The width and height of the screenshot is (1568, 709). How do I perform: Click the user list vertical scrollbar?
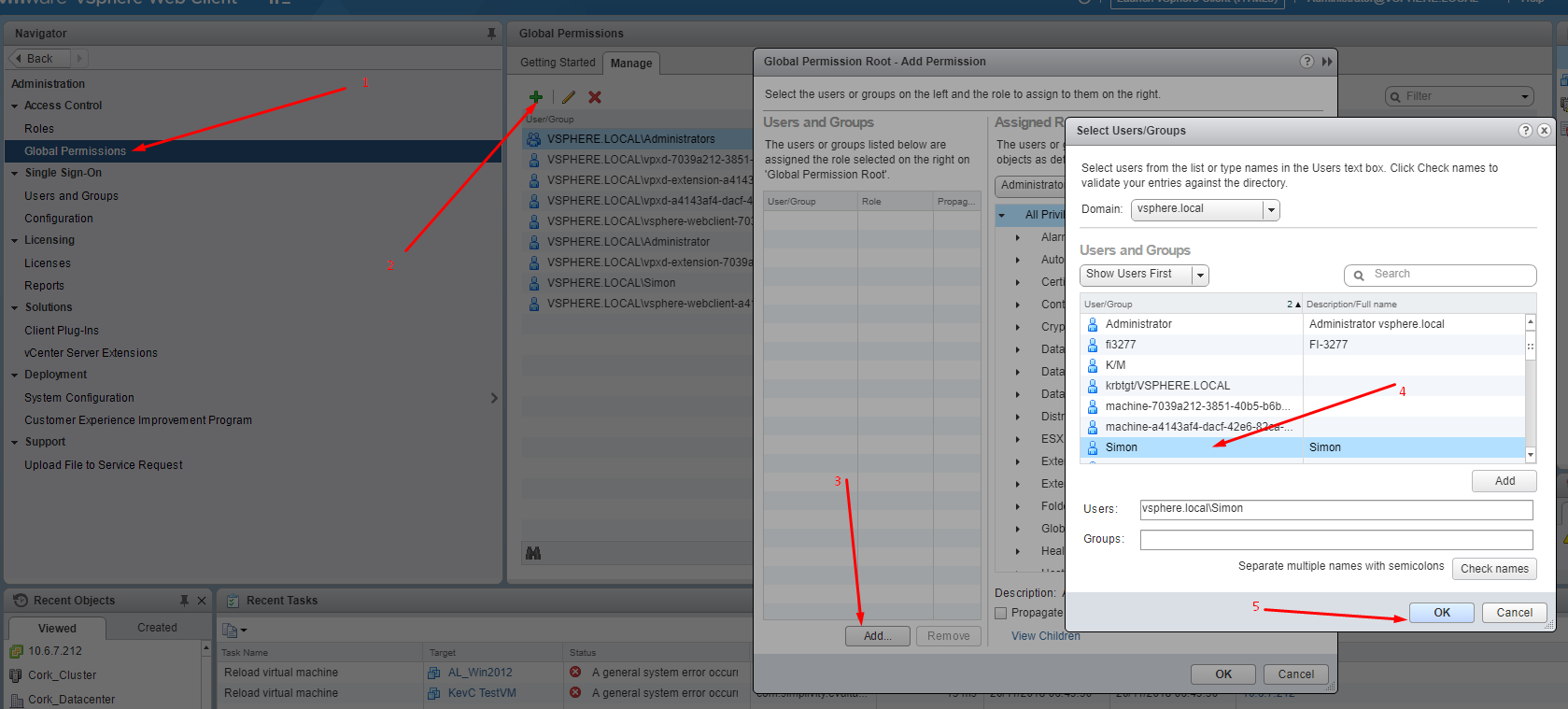point(1531,388)
